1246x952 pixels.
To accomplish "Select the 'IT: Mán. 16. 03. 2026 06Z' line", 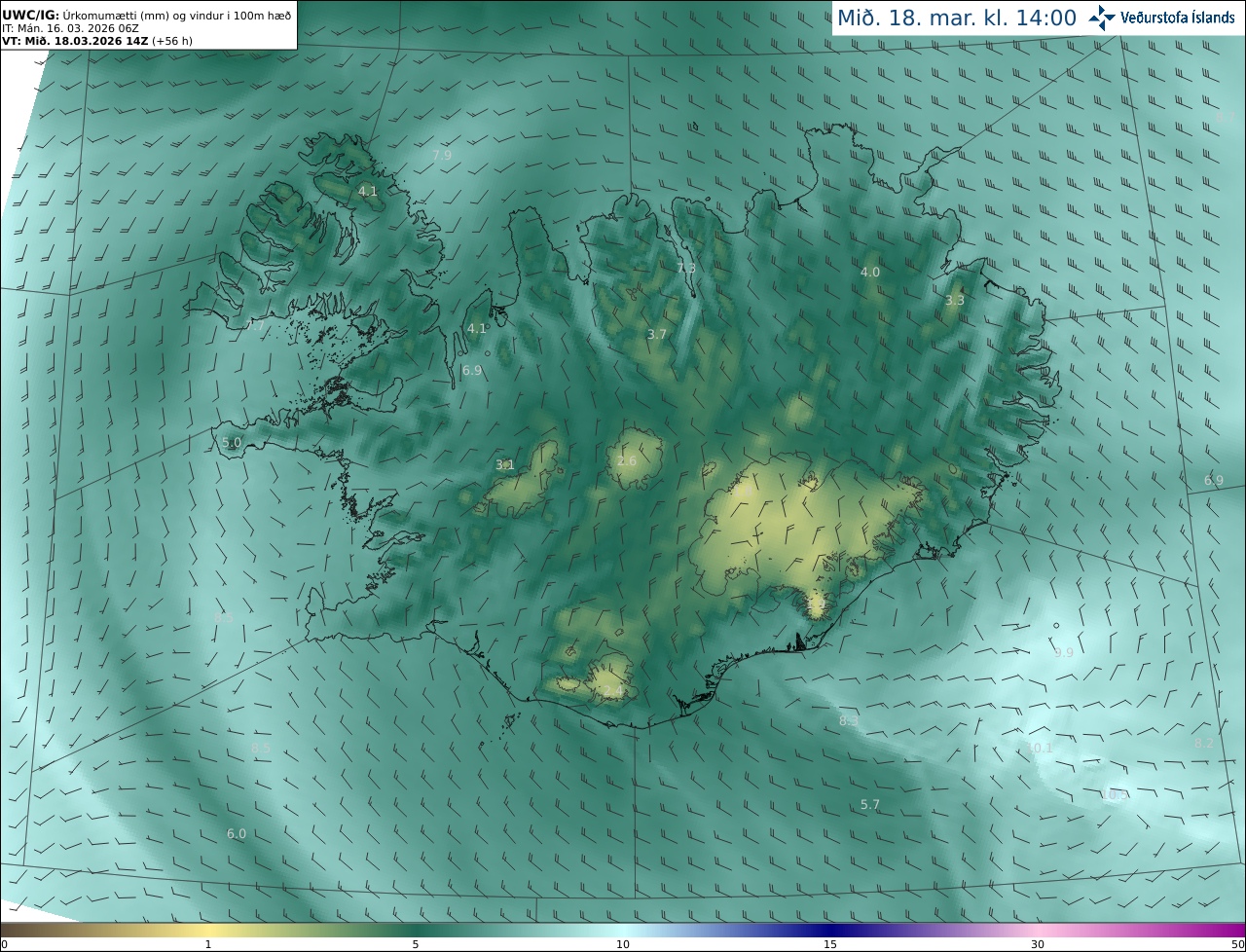I will (x=70, y=28).
